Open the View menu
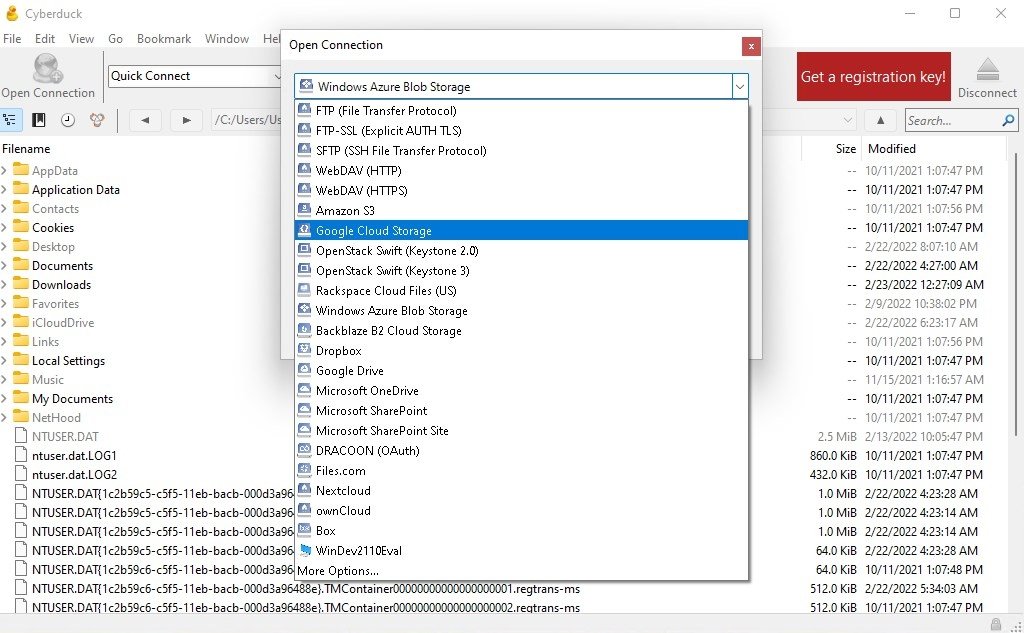The image size is (1024, 633). [81, 39]
